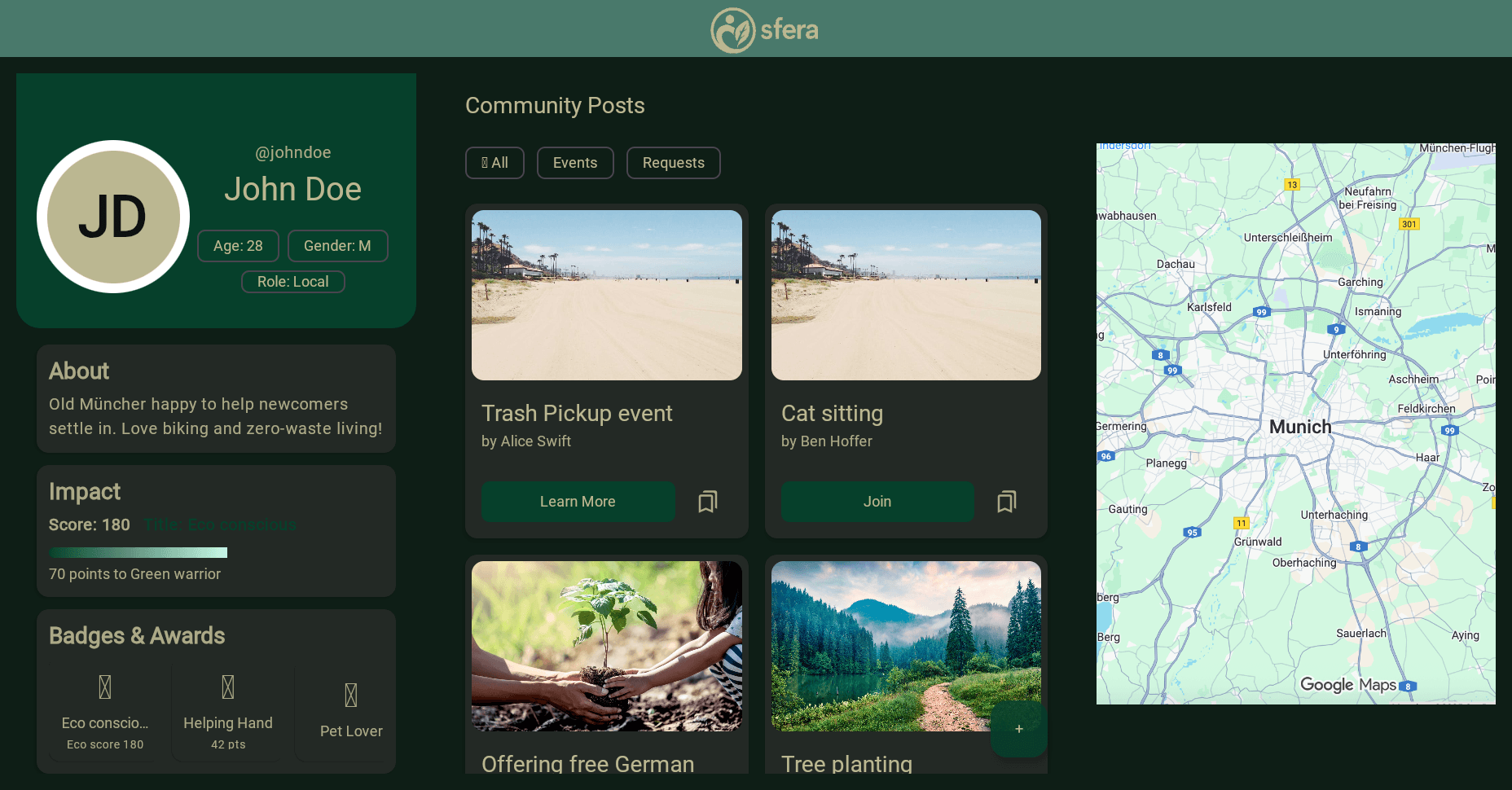Click the 42 pts badge label
Viewport: 1512px width, 790px height.
tap(228, 744)
